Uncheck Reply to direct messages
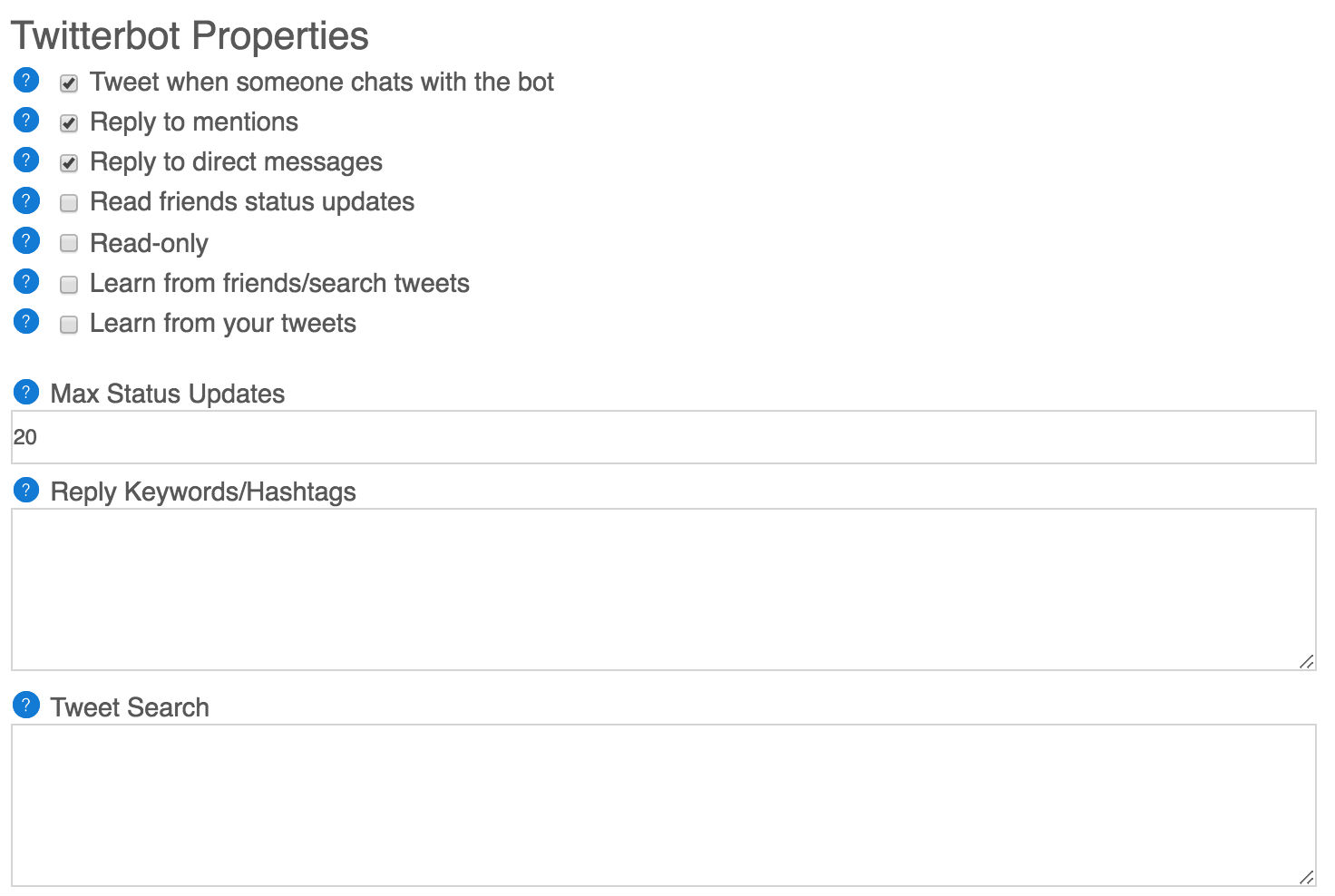The width and height of the screenshot is (1335, 896). click(69, 163)
